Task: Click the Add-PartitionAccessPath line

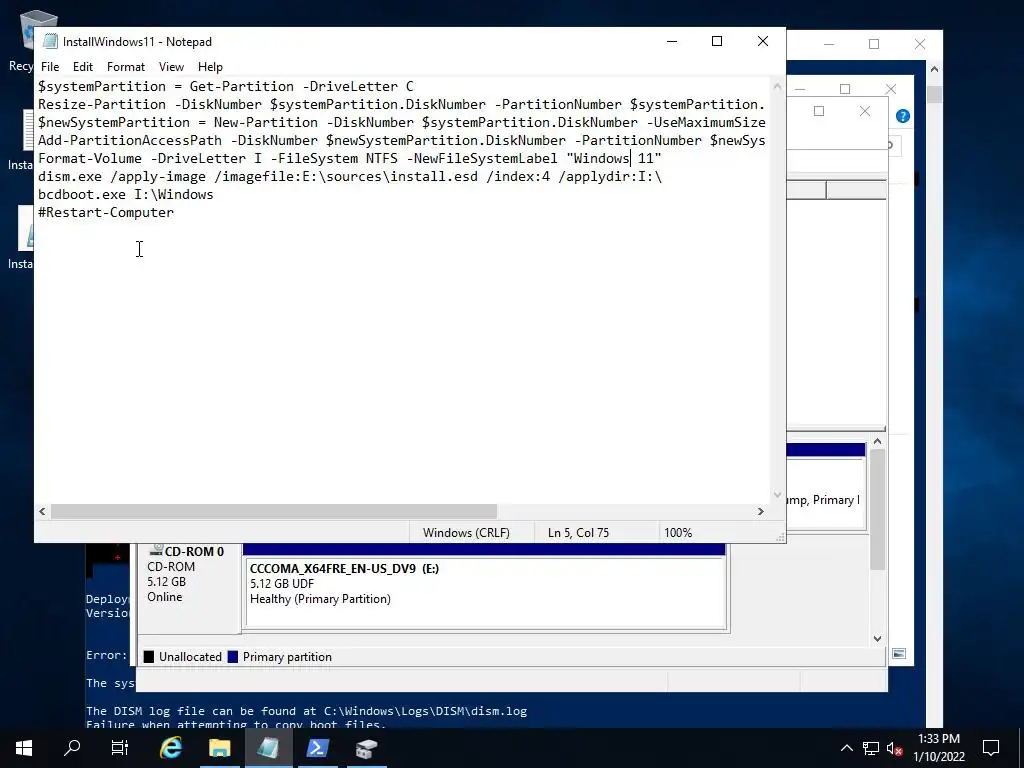Action: point(401,140)
